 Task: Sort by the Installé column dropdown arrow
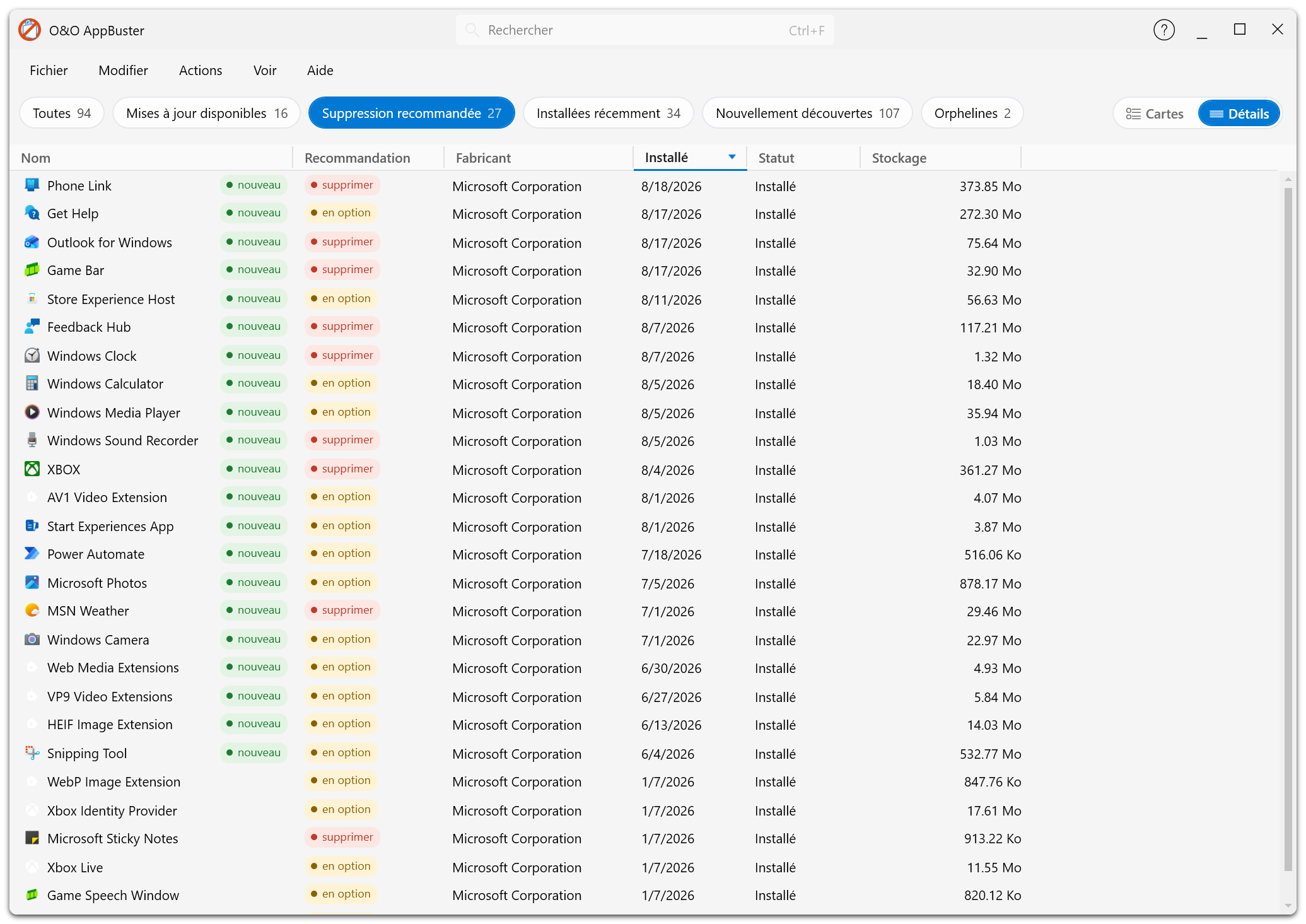click(x=732, y=157)
